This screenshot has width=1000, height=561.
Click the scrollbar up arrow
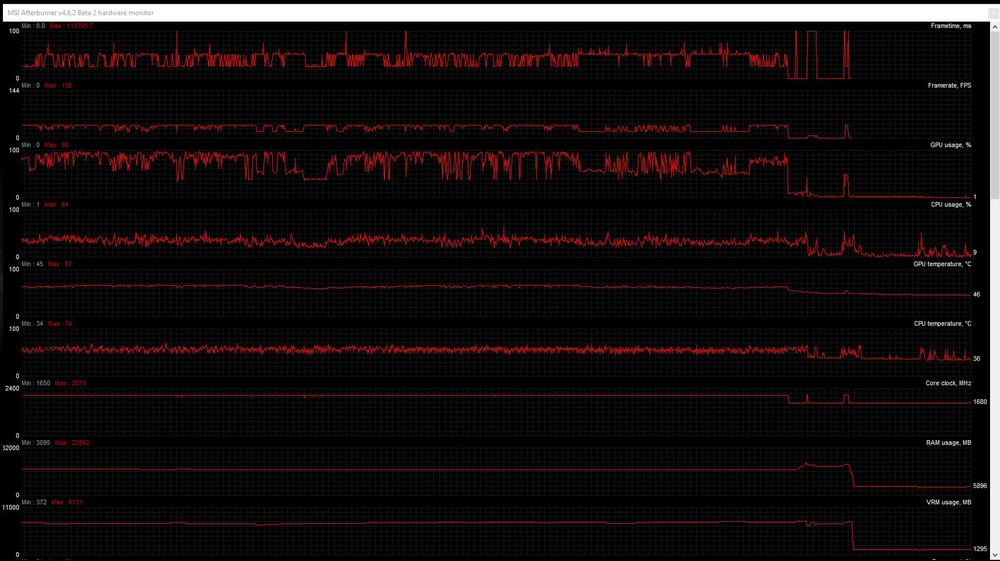tap(994, 27)
